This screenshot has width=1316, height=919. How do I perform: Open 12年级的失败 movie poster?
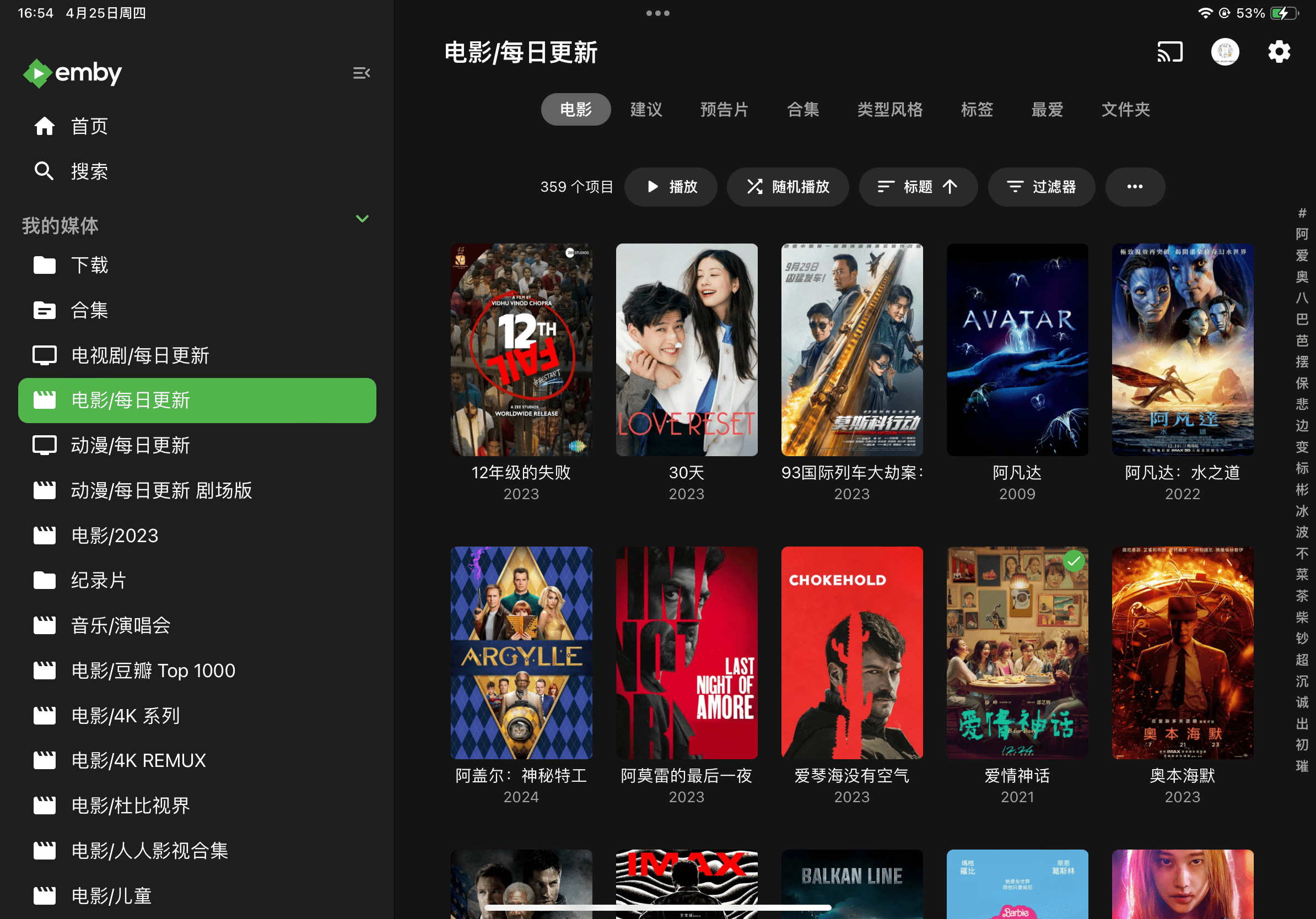coord(521,350)
